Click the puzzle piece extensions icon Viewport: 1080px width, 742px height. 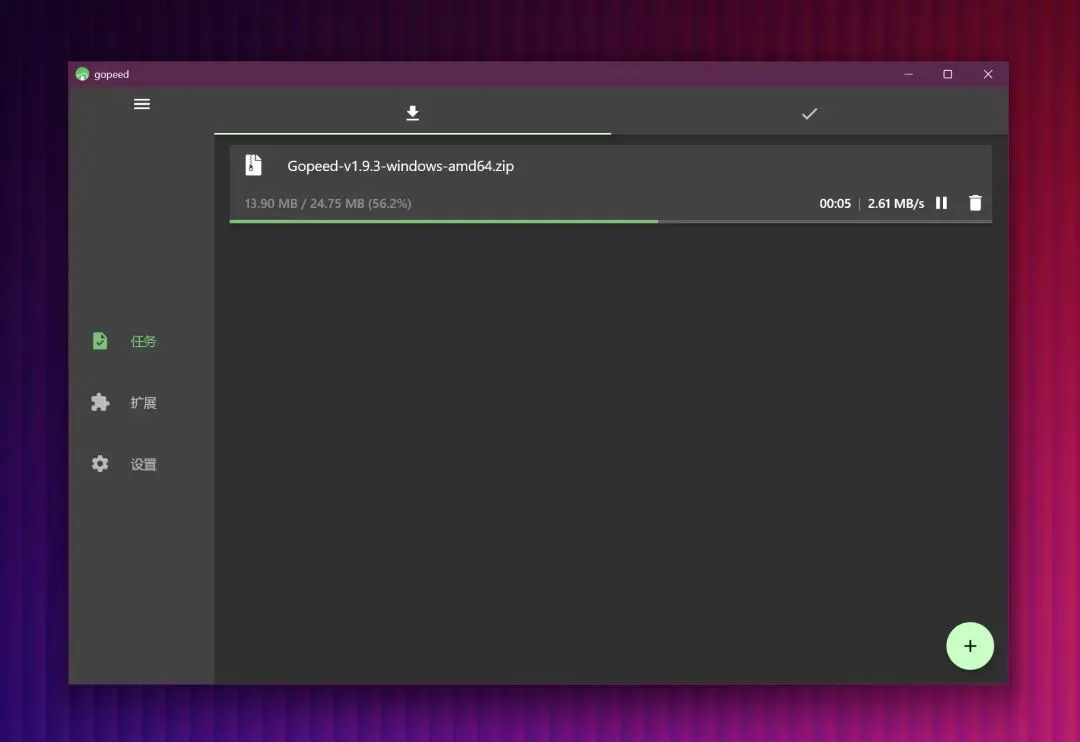tap(100, 402)
